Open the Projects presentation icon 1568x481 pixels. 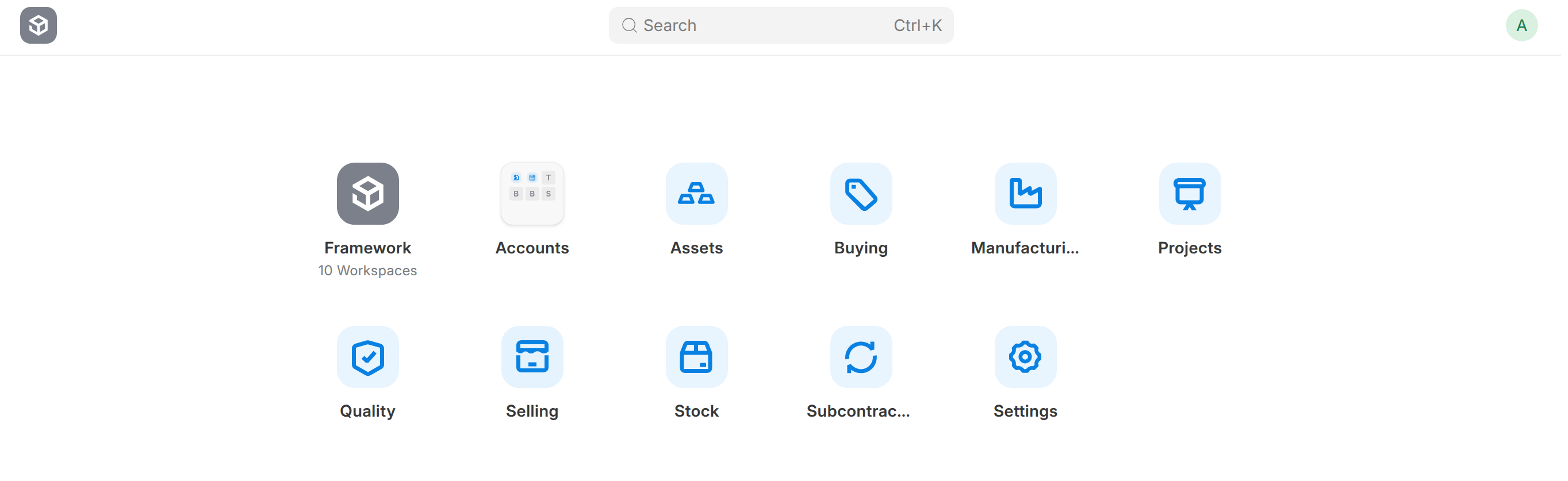[1190, 193]
